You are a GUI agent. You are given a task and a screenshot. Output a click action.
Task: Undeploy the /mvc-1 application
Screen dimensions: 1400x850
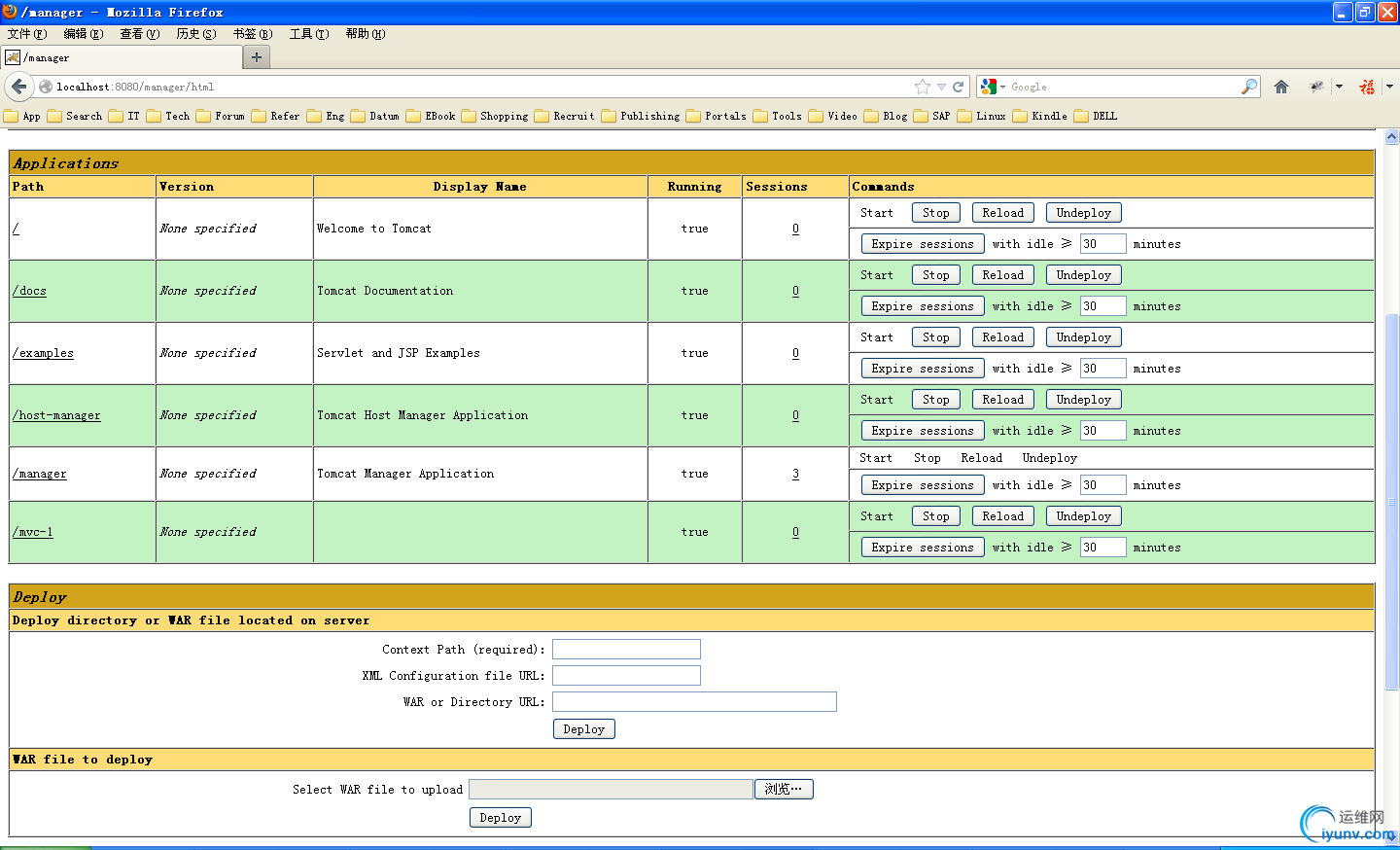(1083, 516)
